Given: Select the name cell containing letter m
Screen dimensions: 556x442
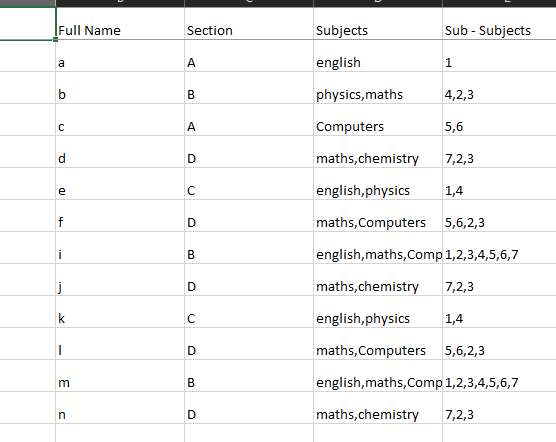Looking at the screenshot, I should coord(120,376).
